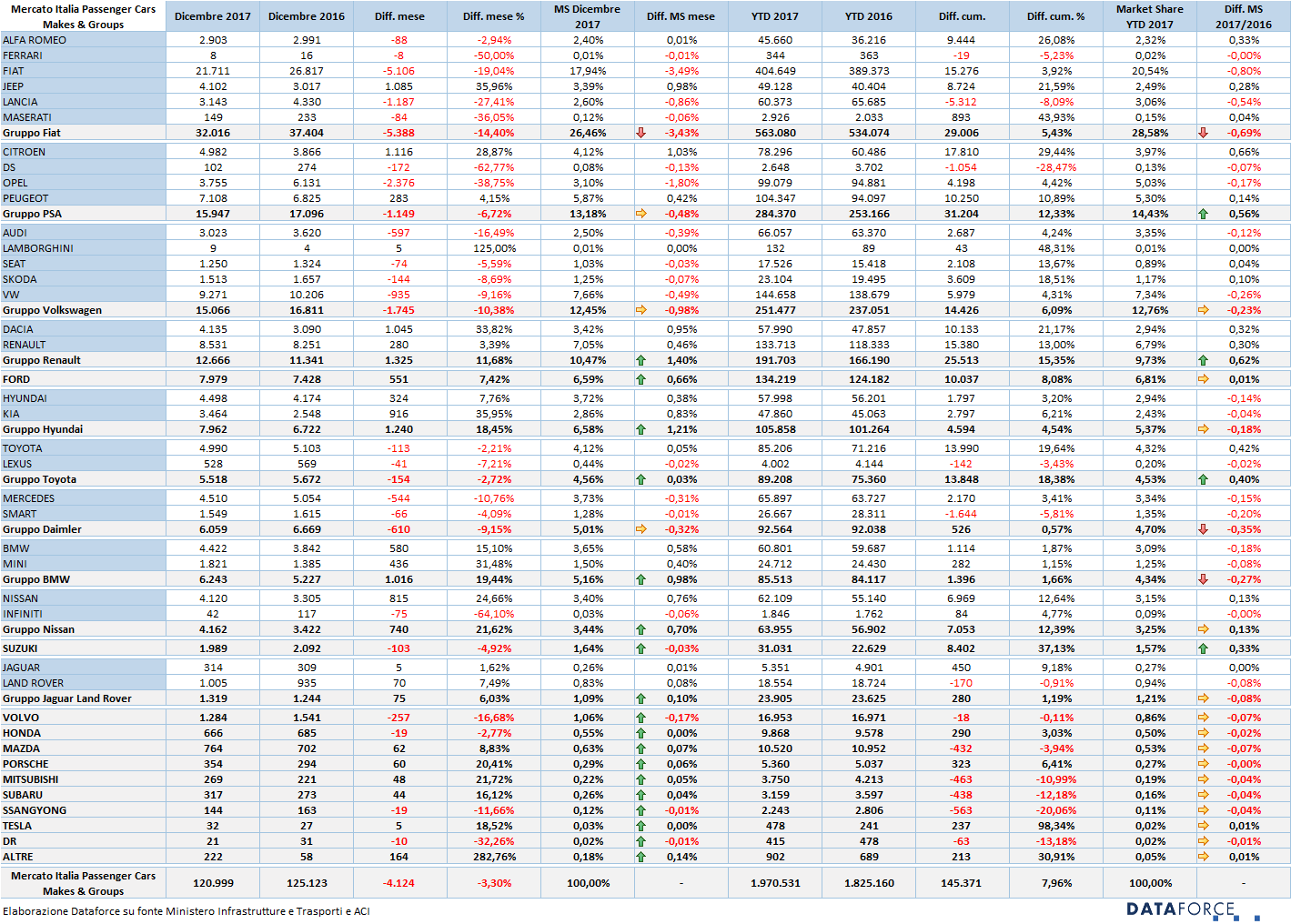
Task: Click the SMART row label
Action: (x=20, y=514)
